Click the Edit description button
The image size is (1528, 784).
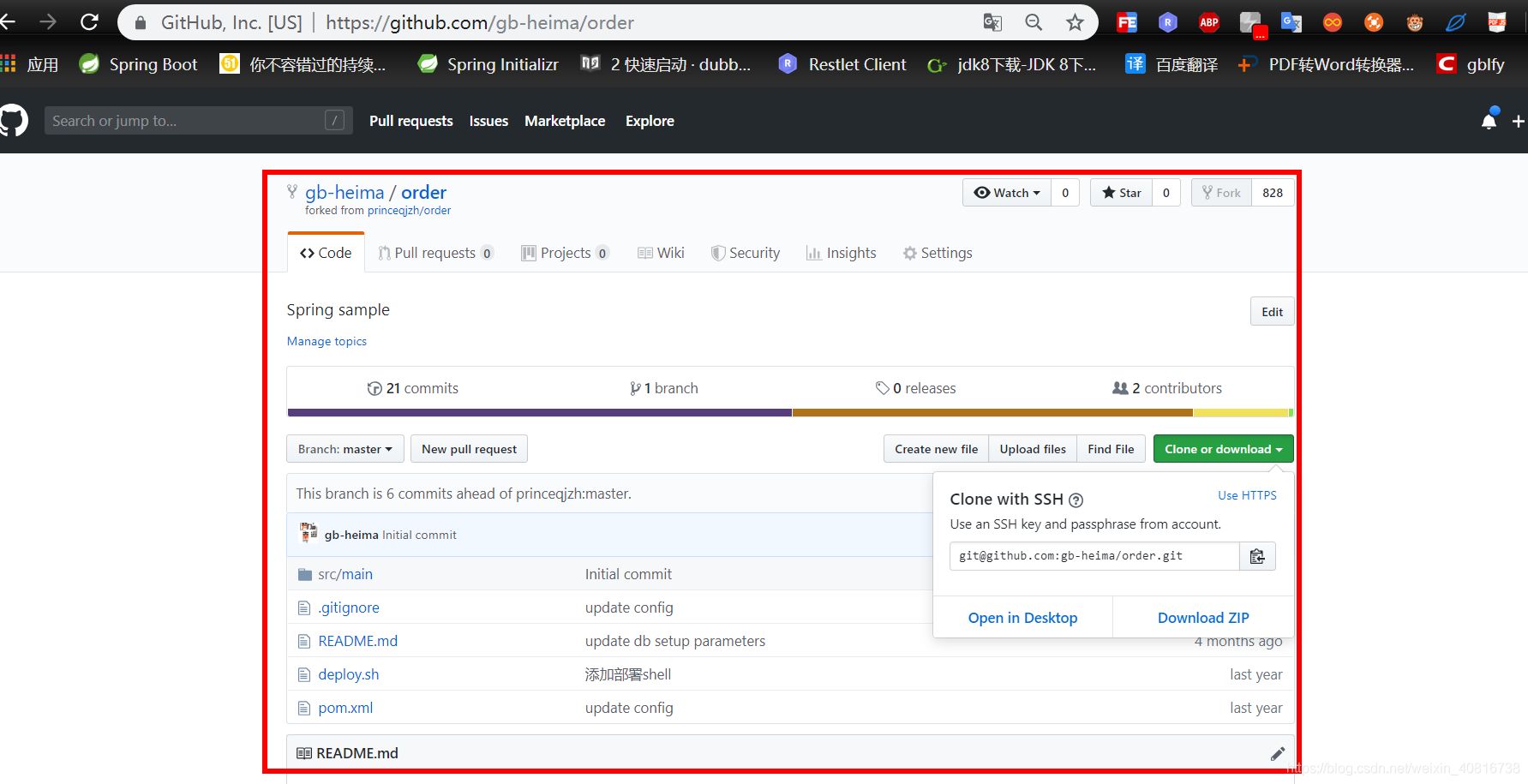[1272, 312]
